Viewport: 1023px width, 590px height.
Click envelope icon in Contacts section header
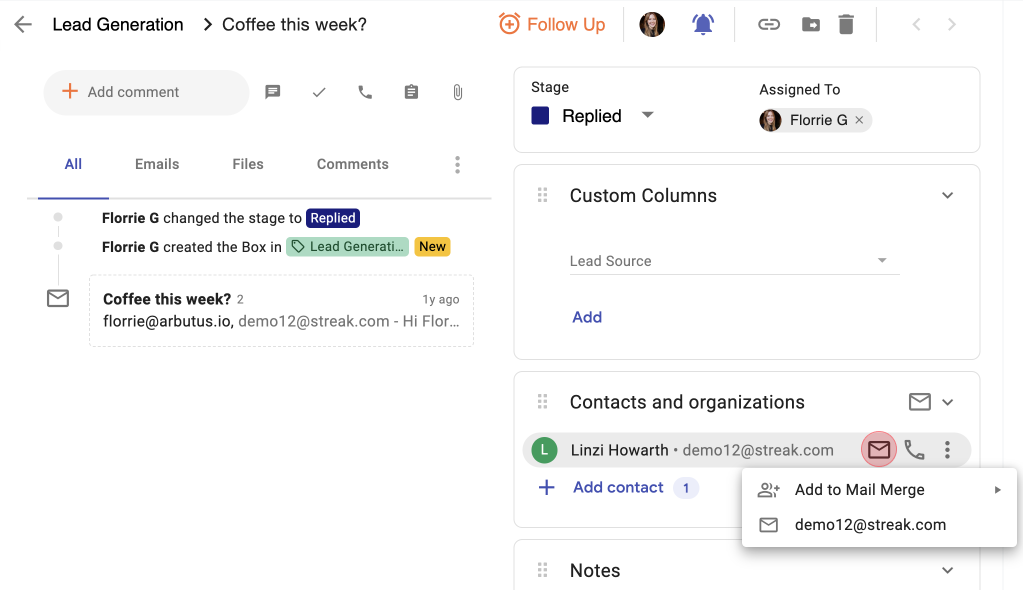[920, 401]
